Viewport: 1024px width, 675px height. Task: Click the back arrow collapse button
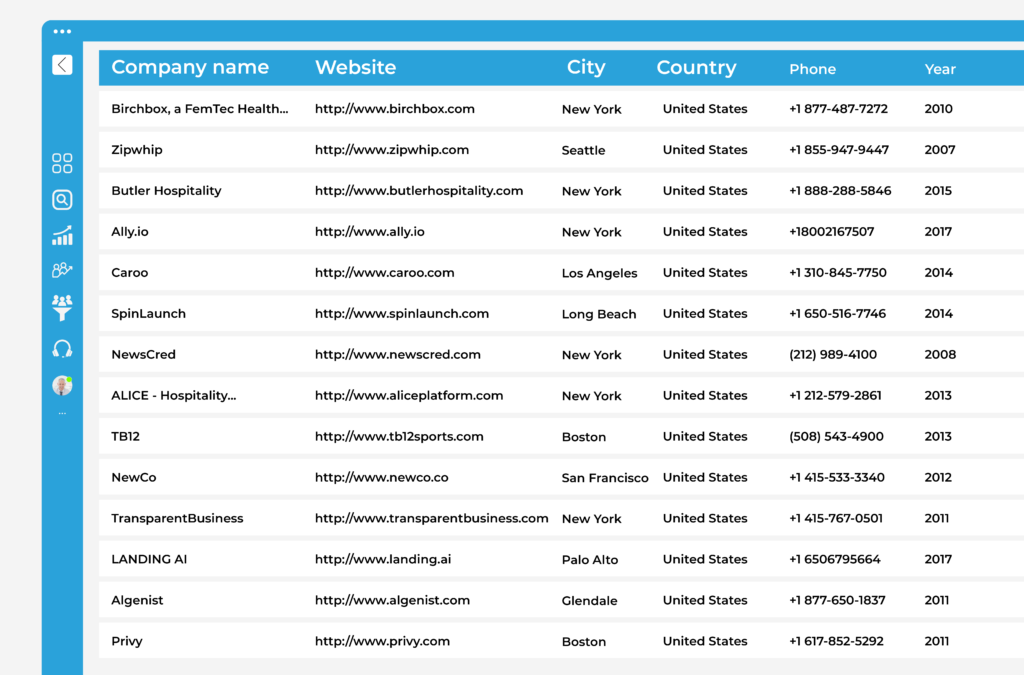(62, 65)
